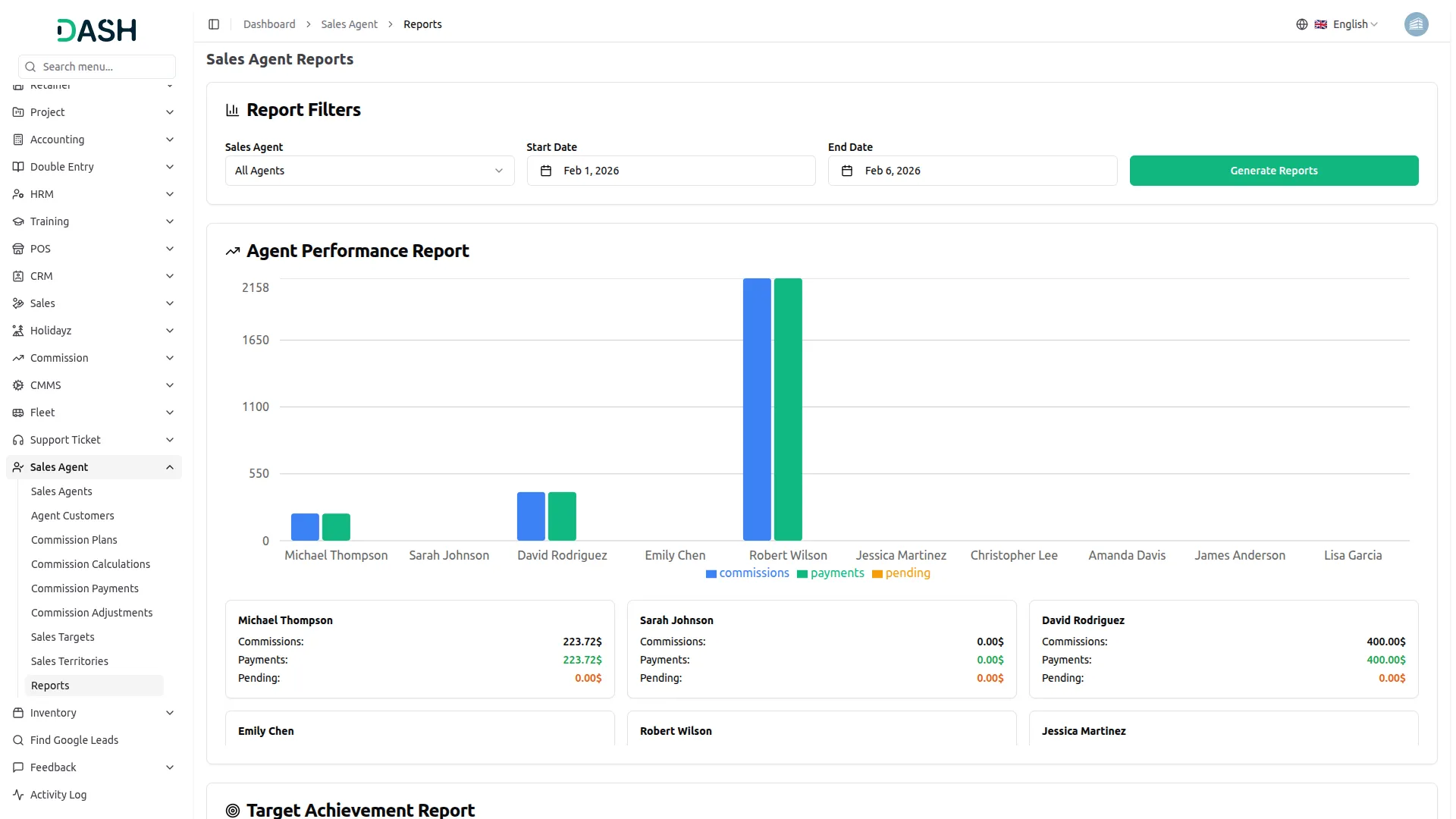Click the globe language icon
The image size is (1456, 819).
point(1301,24)
